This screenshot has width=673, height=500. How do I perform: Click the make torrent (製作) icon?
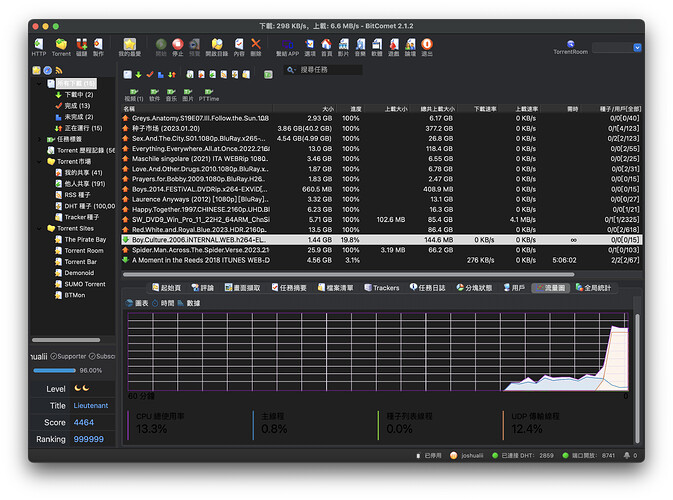(98, 47)
